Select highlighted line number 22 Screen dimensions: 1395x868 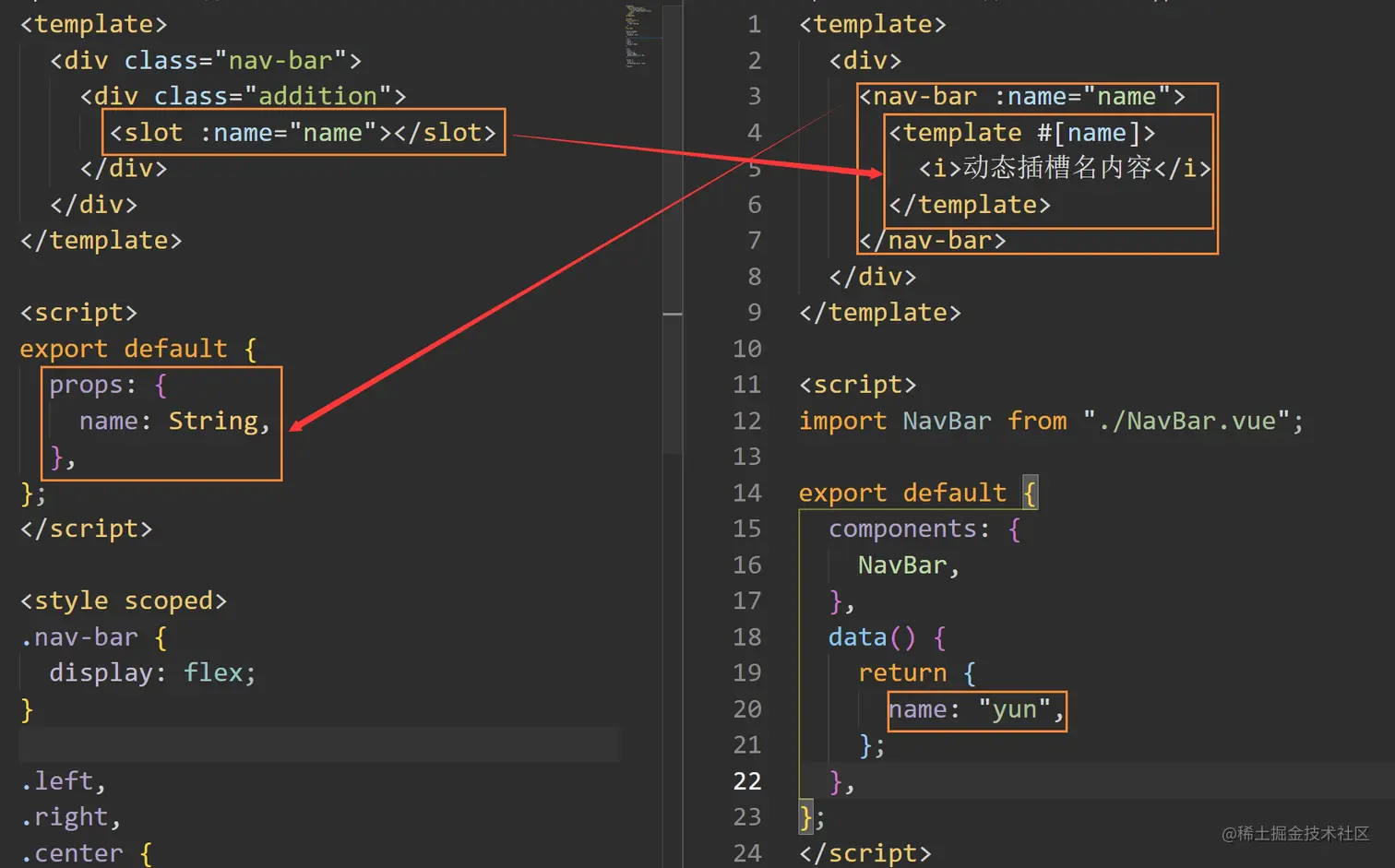pyautogui.click(x=747, y=782)
